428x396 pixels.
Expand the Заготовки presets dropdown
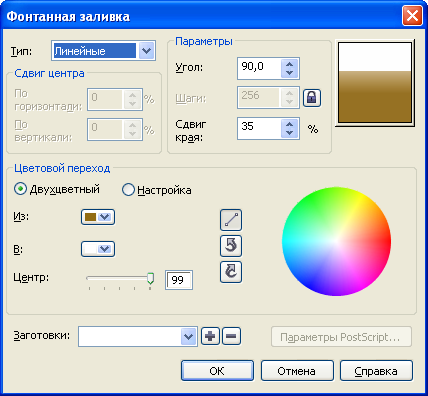click(189, 336)
